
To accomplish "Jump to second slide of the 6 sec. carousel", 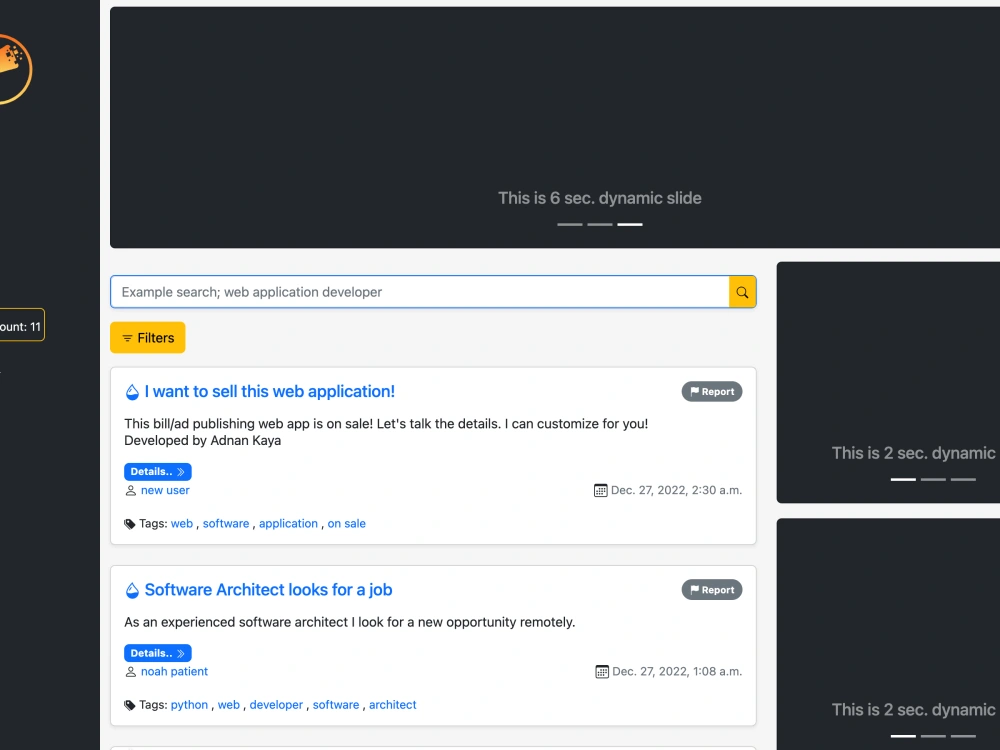I will click(599, 224).
